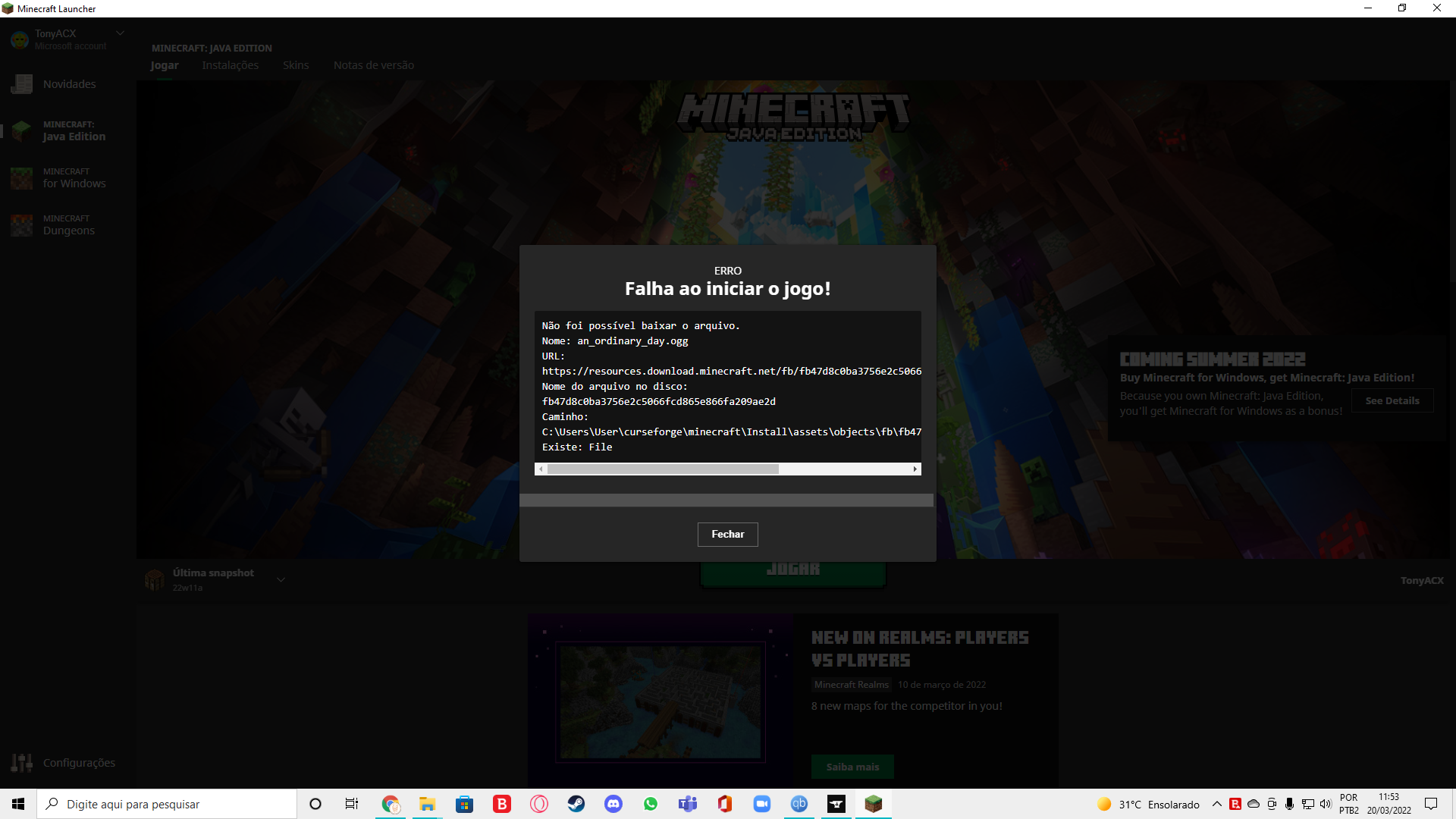
Task: Expand the TonyACX account dropdown chevron
Action: (120, 33)
